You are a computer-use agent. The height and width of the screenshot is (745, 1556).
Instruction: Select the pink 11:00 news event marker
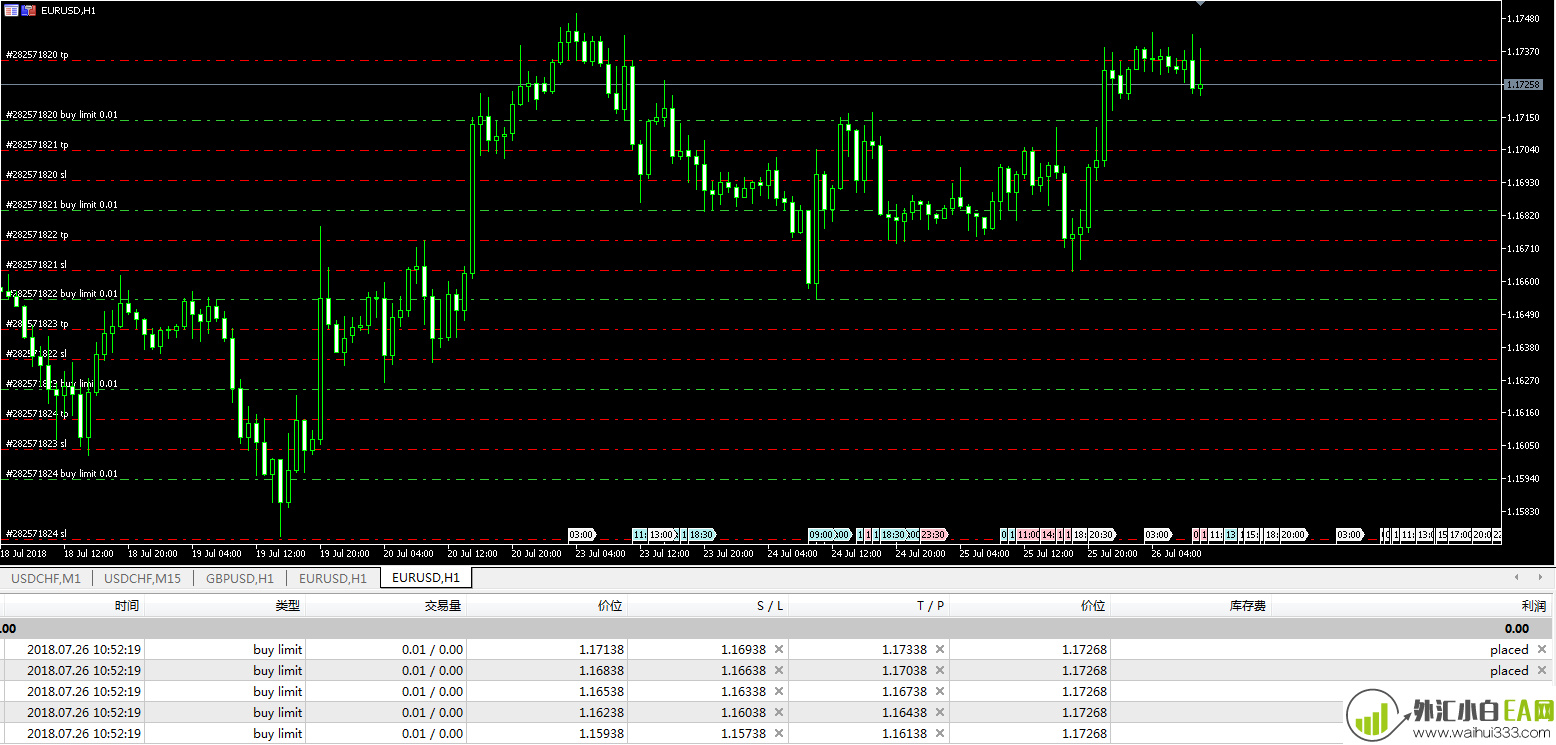pyautogui.click(x=1028, y=535)
